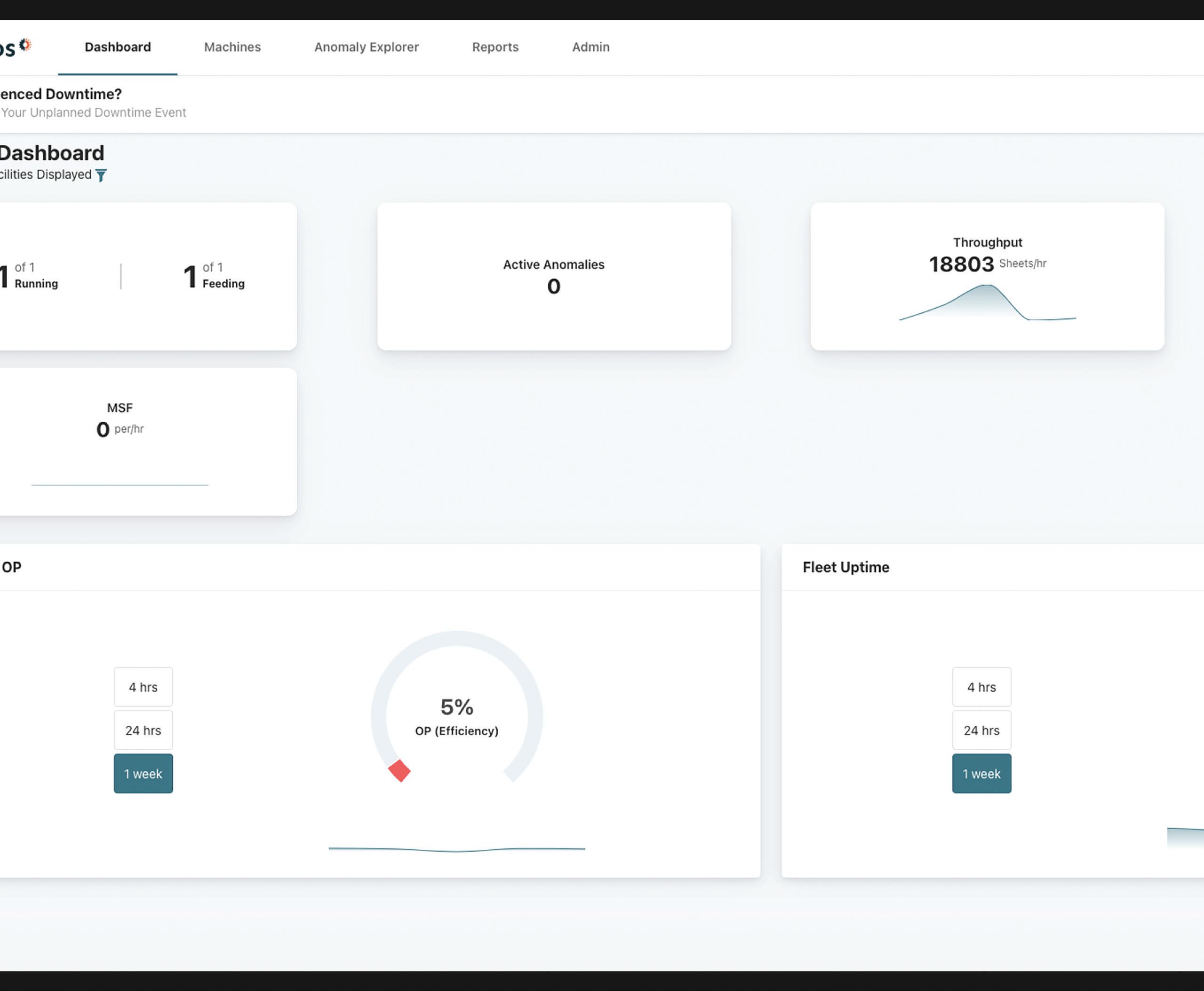Image resolution: width=1204 pixels, height=991 pixels.
Task: Open the Active Anomalies card
Action: tap(554, 276)
